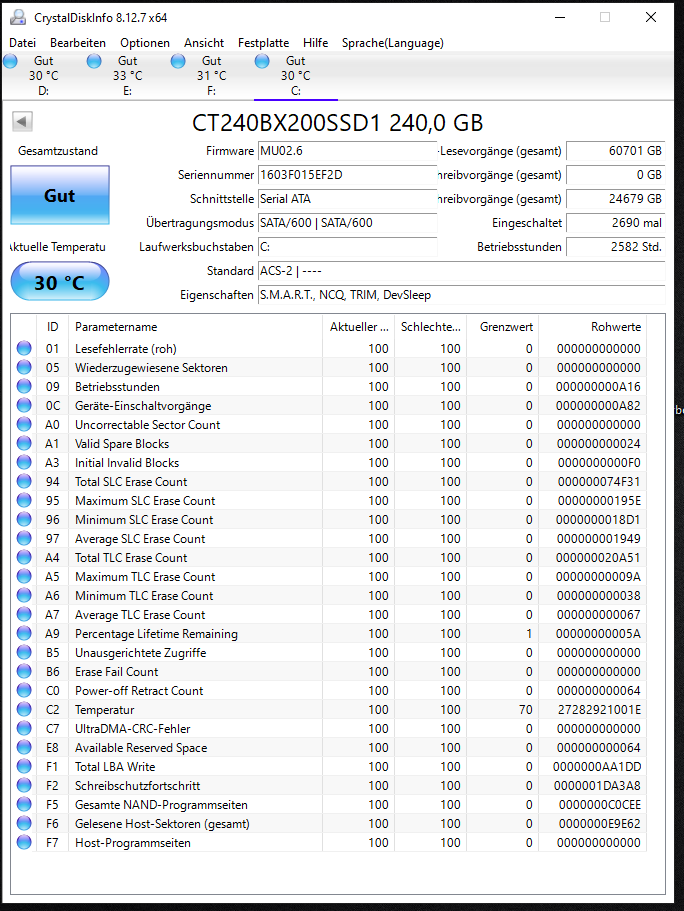The height and width of the screenshot is (911, 684).
Task: Click the Eingeschaltet value 2690 mal
Action: [615, 223]
